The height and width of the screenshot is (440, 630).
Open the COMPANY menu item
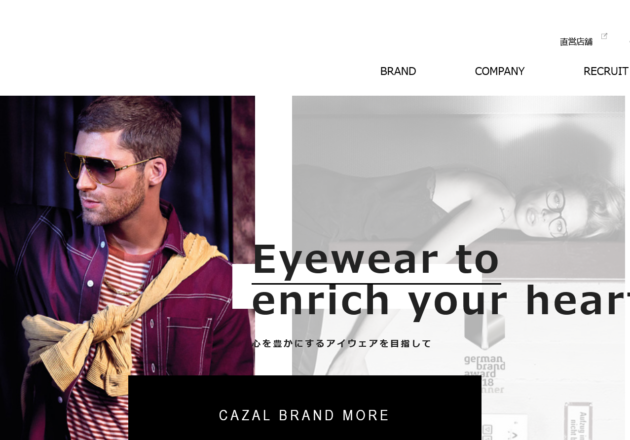tap(499, 71)
